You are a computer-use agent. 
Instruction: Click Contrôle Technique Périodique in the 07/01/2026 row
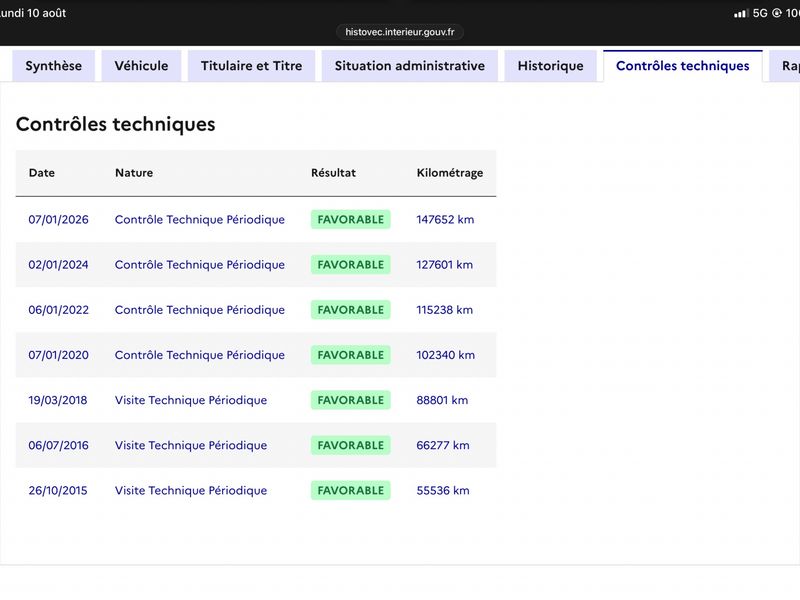[199, 219]
